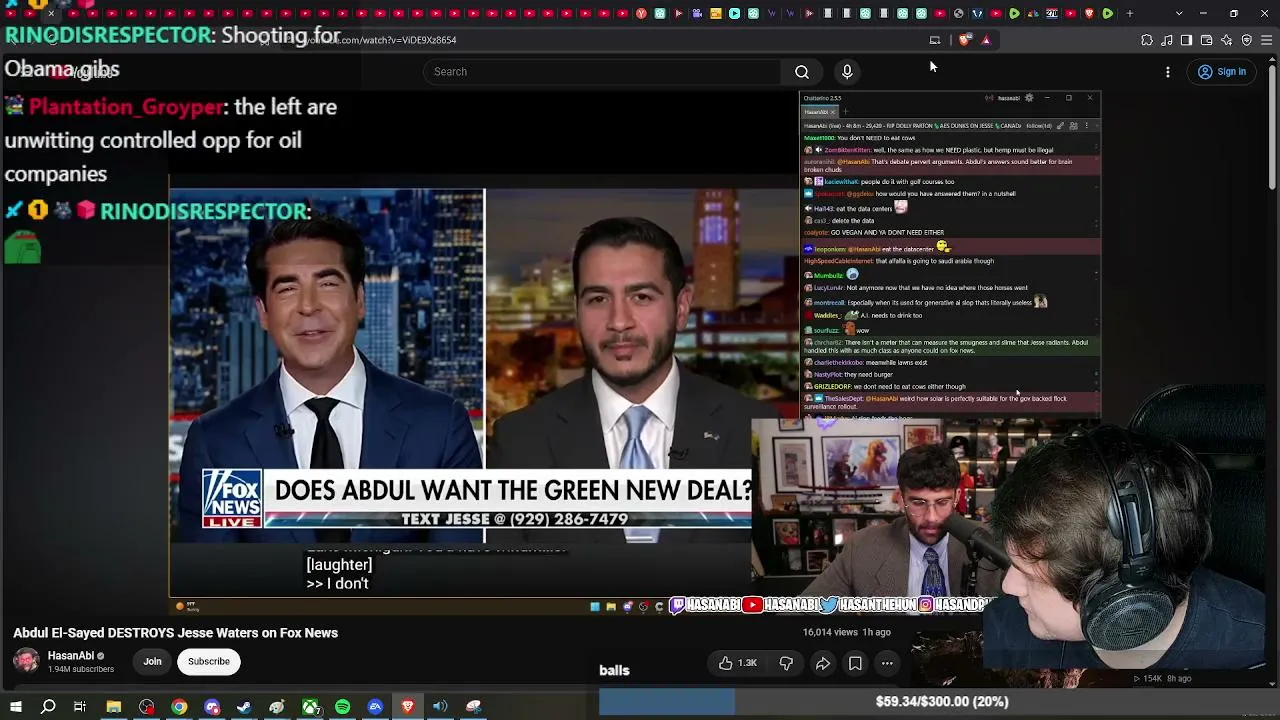Open Brave Shields lion icon in address bar
Viewport: 1280px width, 720px height.
(x=964, y=40)
